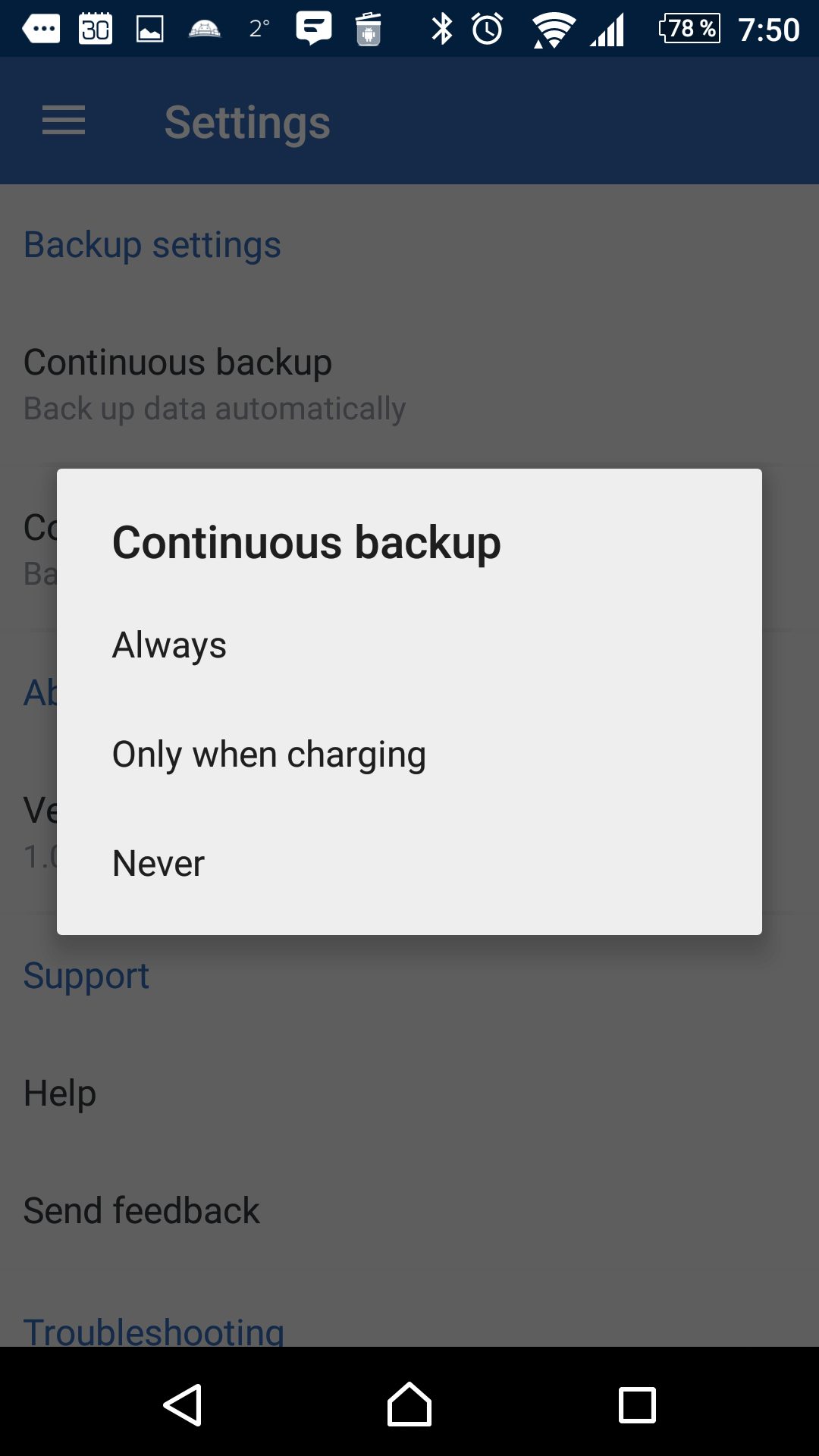Tap the Support section header
This screenshot has height=1456, width=819.
86,976
